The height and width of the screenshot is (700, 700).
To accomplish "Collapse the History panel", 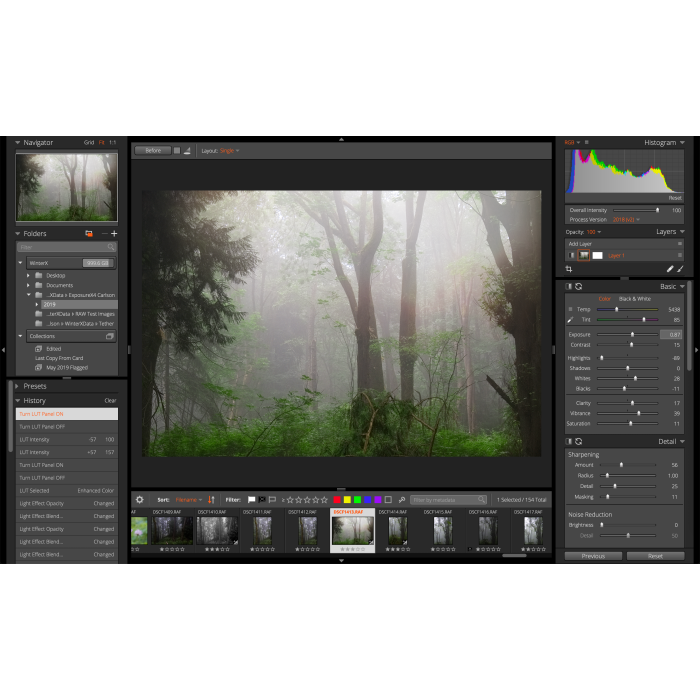I will tap(17, 401).
